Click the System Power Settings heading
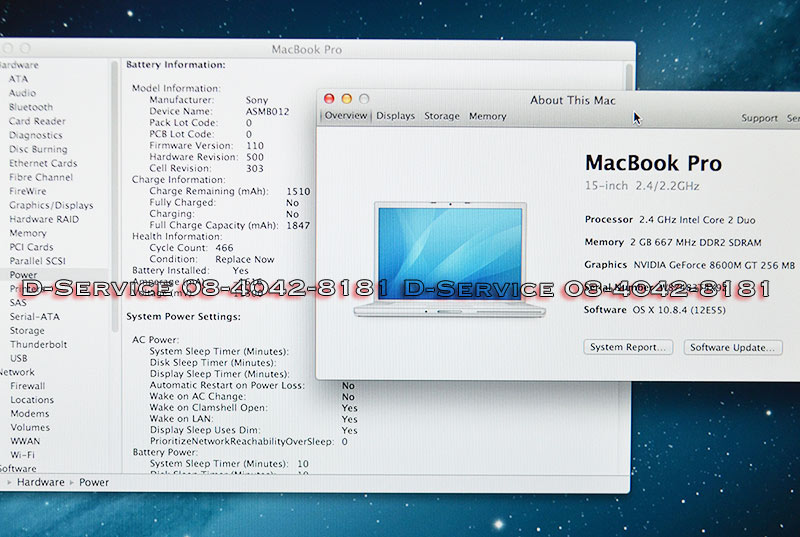Image resolution: width=800 pixels, height=537 pixels. coord(183,317)
